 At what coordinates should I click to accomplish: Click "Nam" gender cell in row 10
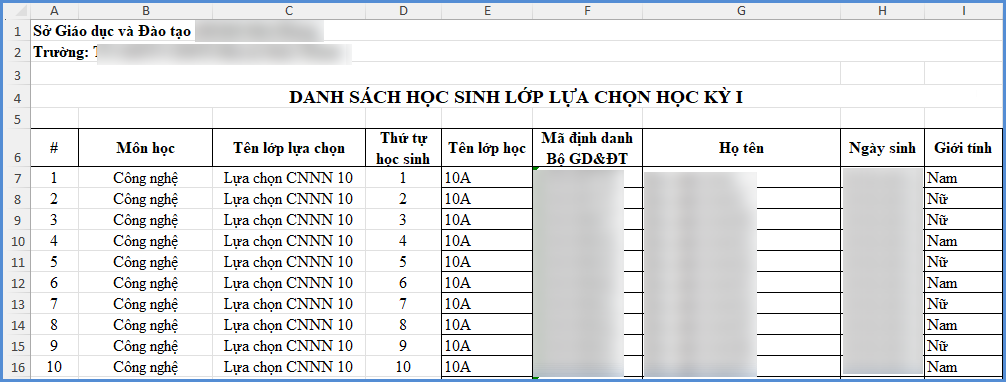point(964,241)
